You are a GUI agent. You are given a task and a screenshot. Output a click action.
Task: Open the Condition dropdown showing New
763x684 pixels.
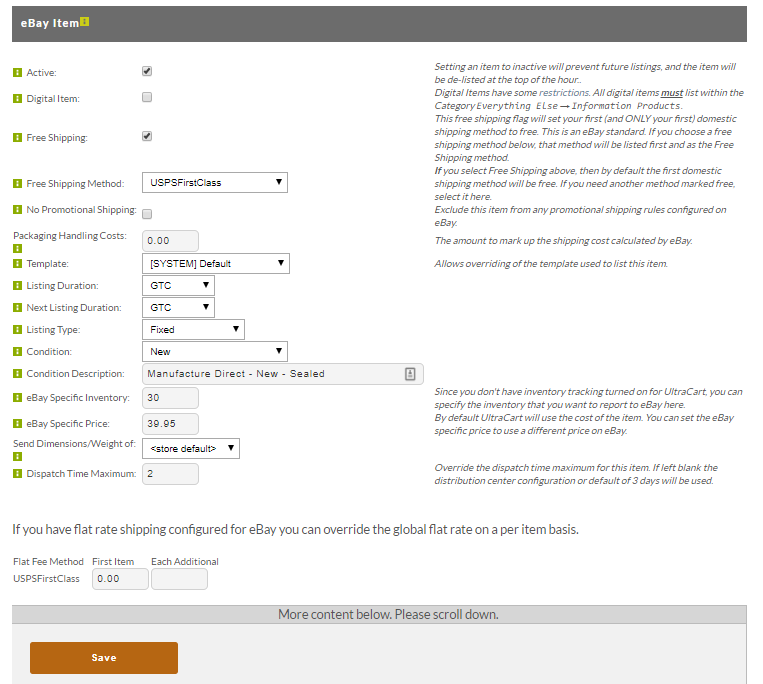[215, 351]
